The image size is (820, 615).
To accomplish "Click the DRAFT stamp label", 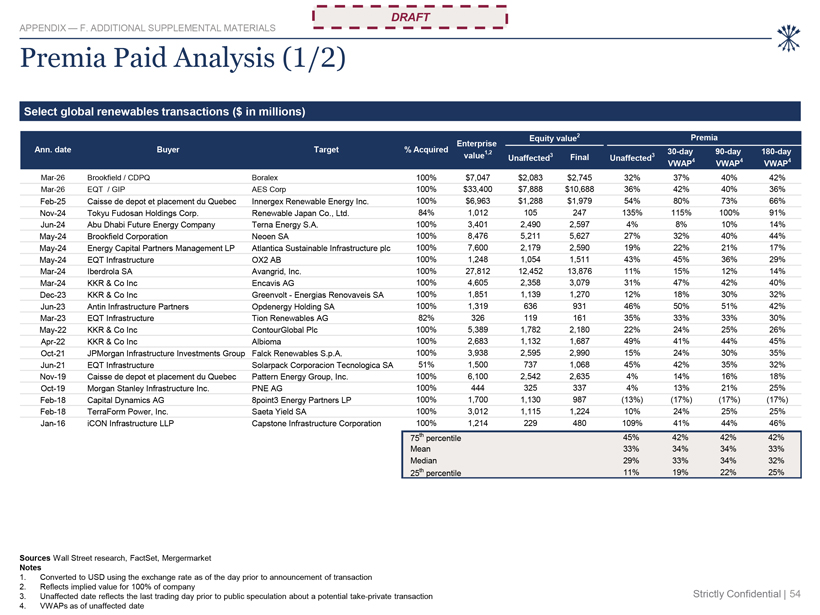I will tap(410, 17).
